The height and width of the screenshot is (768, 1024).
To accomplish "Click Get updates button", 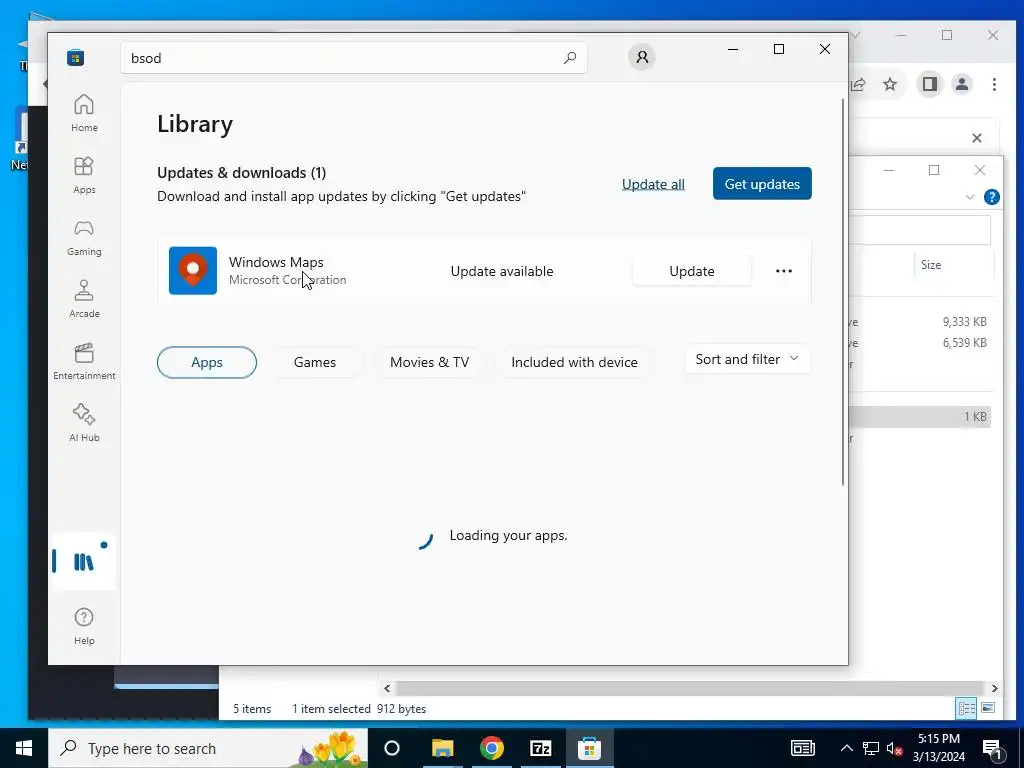I will pyautogui.click(x=762, y=184).
